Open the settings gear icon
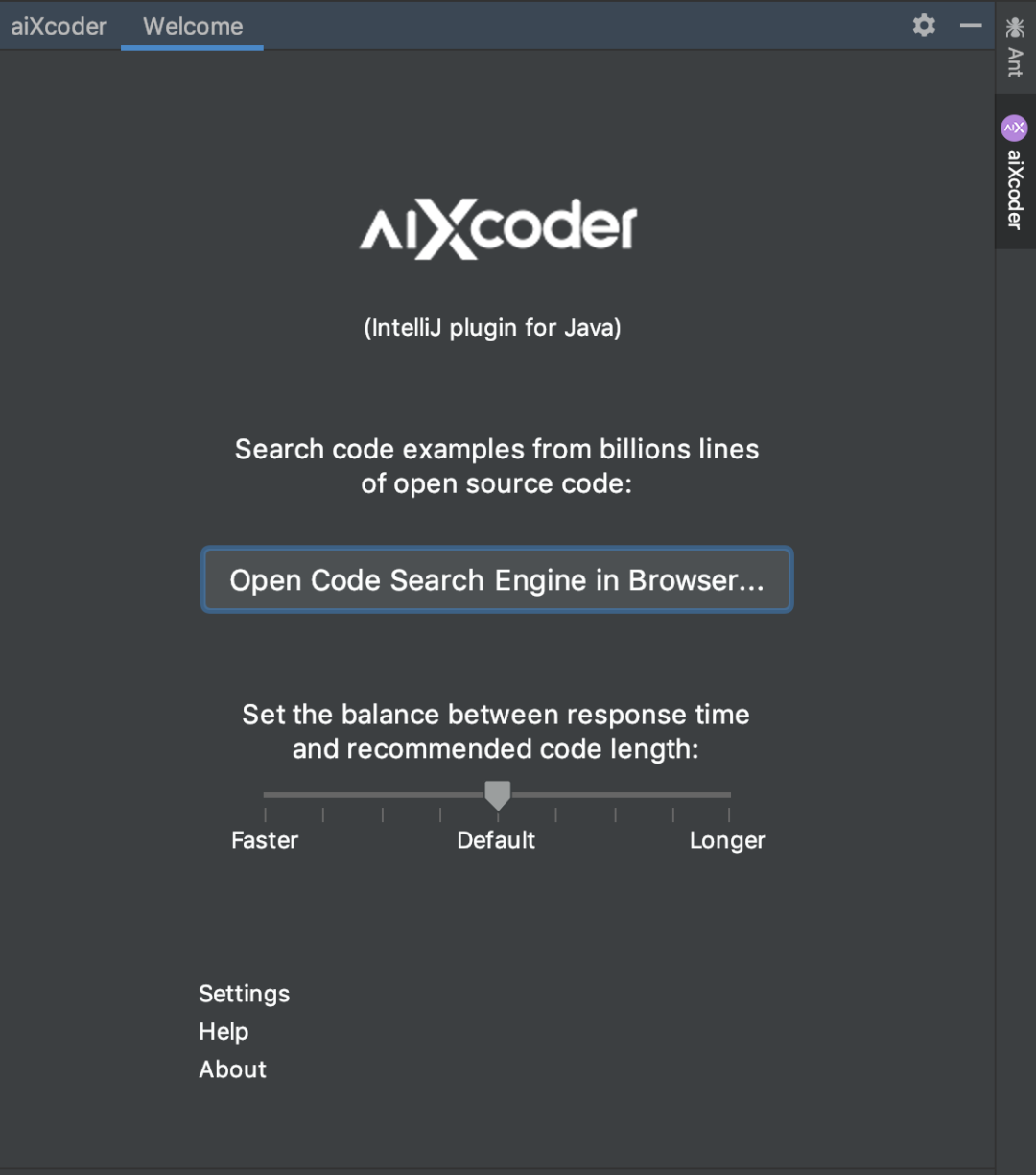The height and width of the screenshot is (1175, 1036). point(923,25)
